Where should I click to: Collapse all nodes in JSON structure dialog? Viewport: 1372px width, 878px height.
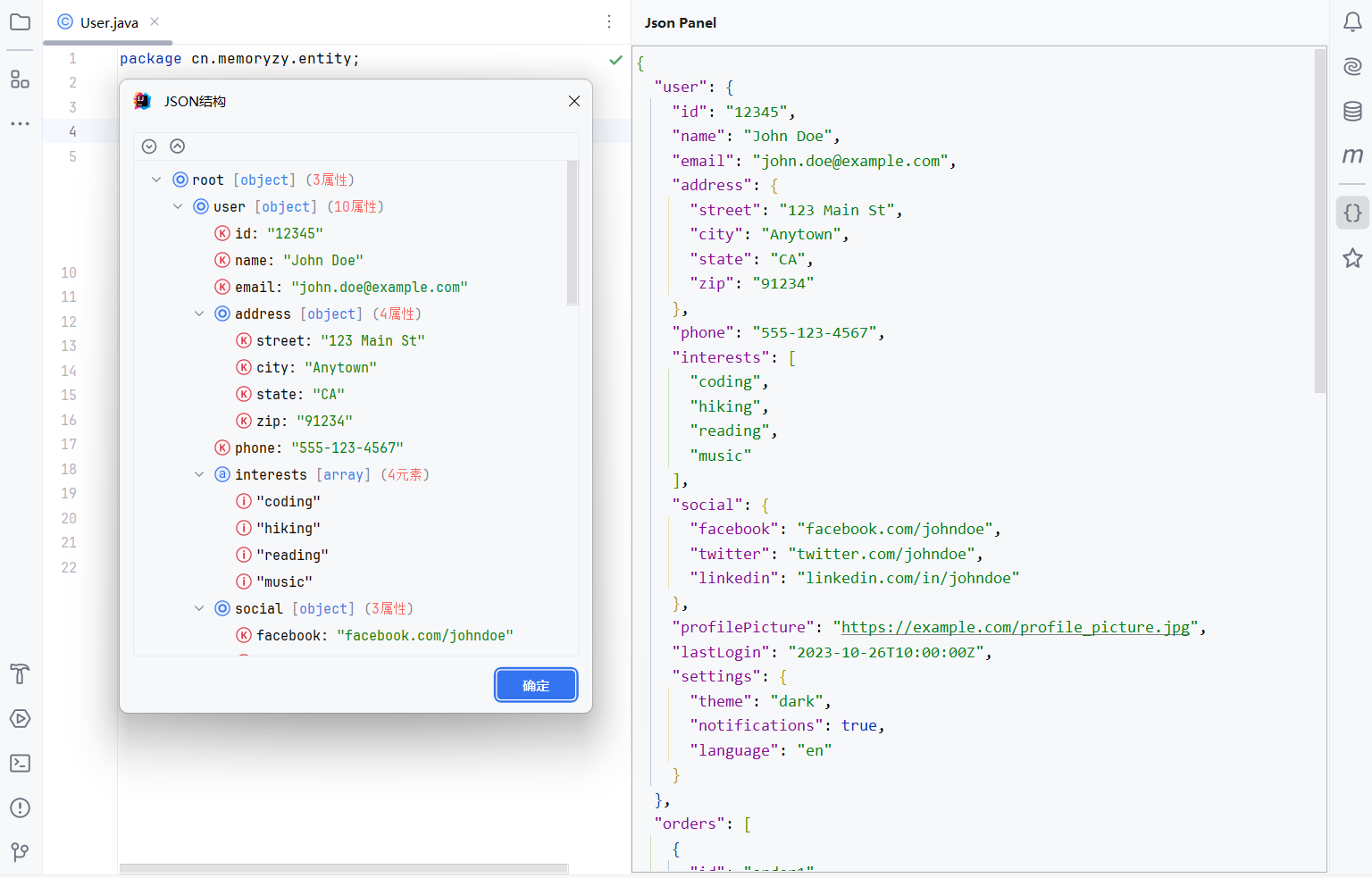[x=178, y=146]
